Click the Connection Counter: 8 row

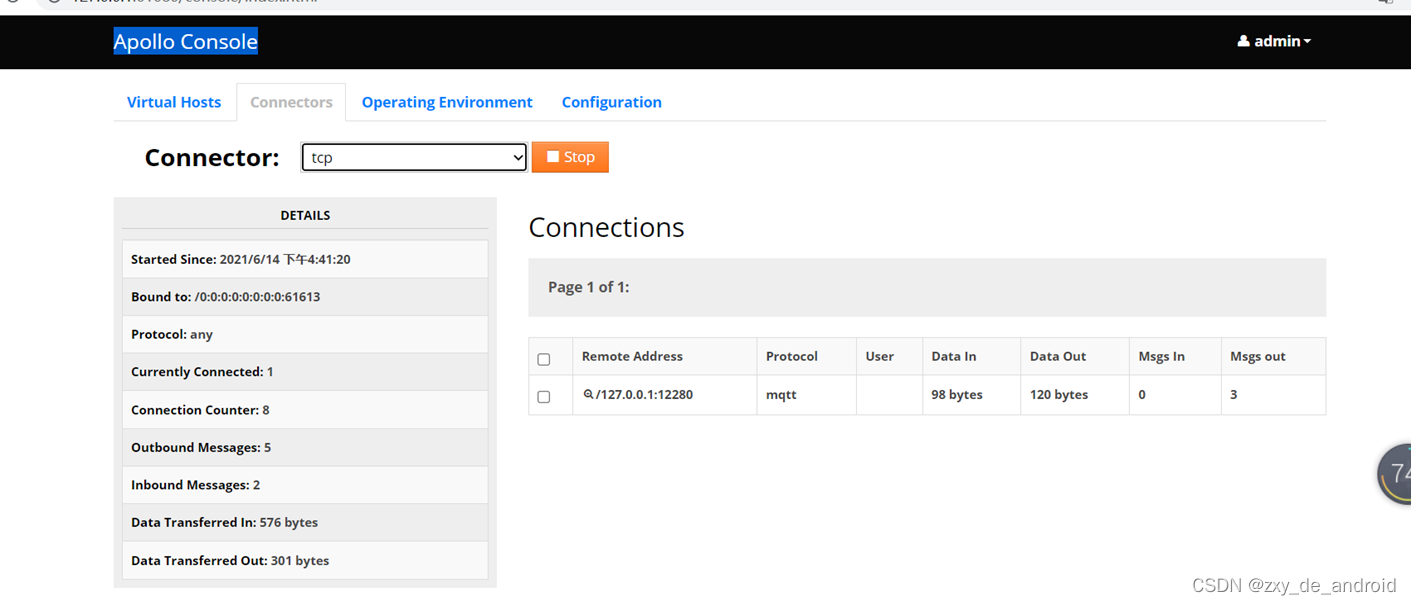tap(305, 410)
